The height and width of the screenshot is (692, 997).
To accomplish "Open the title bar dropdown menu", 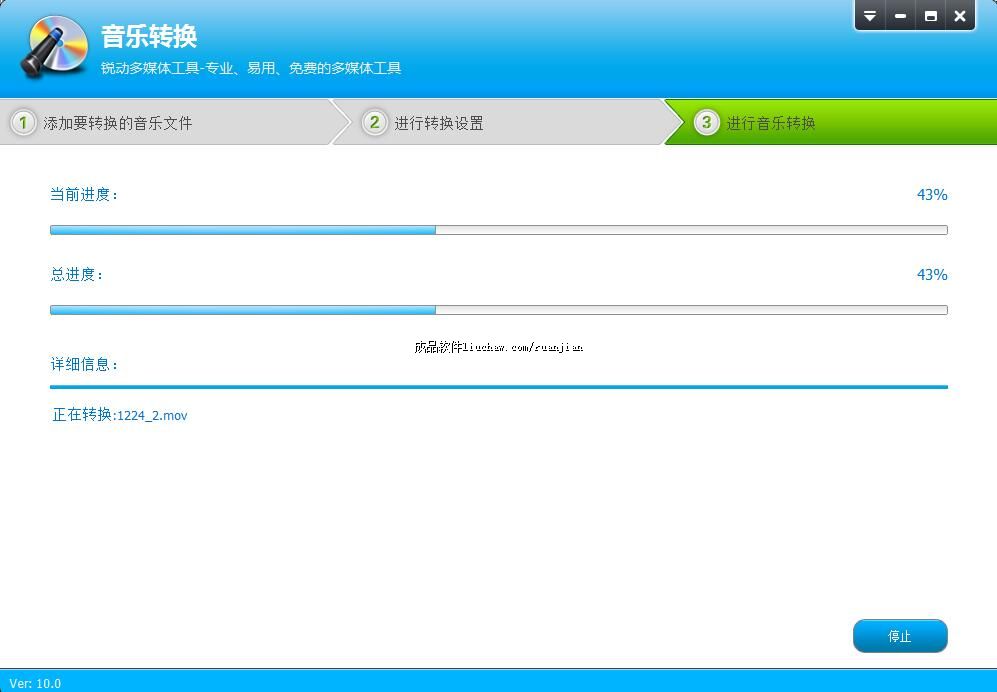I will (870, 16).
